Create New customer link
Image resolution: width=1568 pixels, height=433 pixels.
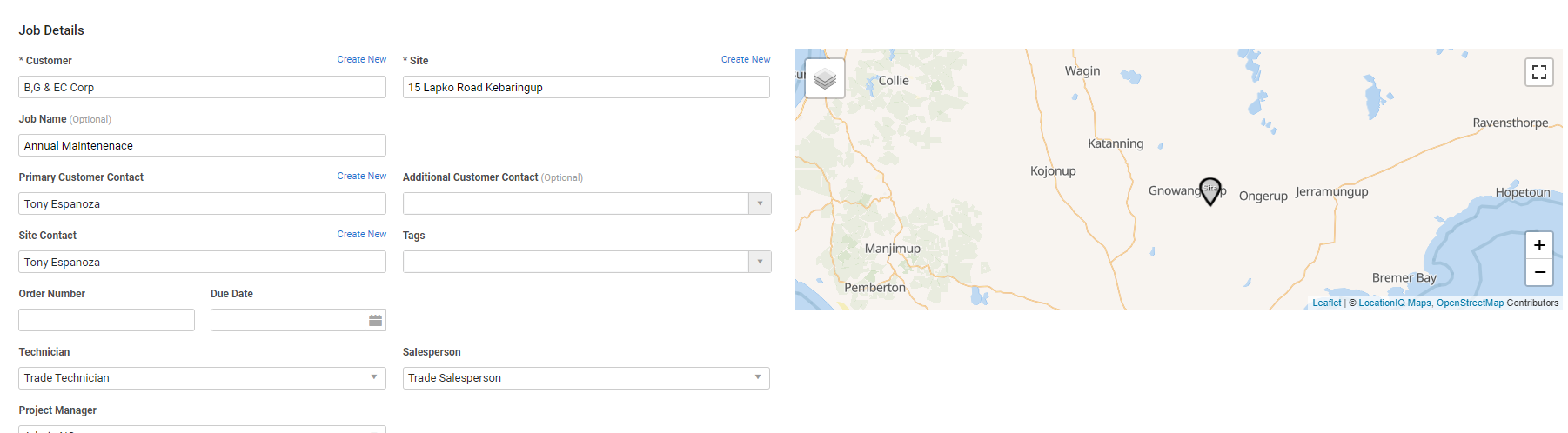pos(362,60)
